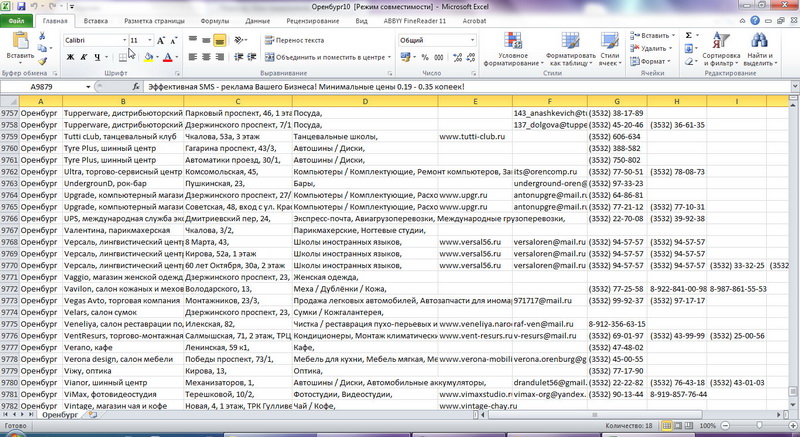Decrease decimal places icon
800x437 pixels.
(x=470, y=57)
